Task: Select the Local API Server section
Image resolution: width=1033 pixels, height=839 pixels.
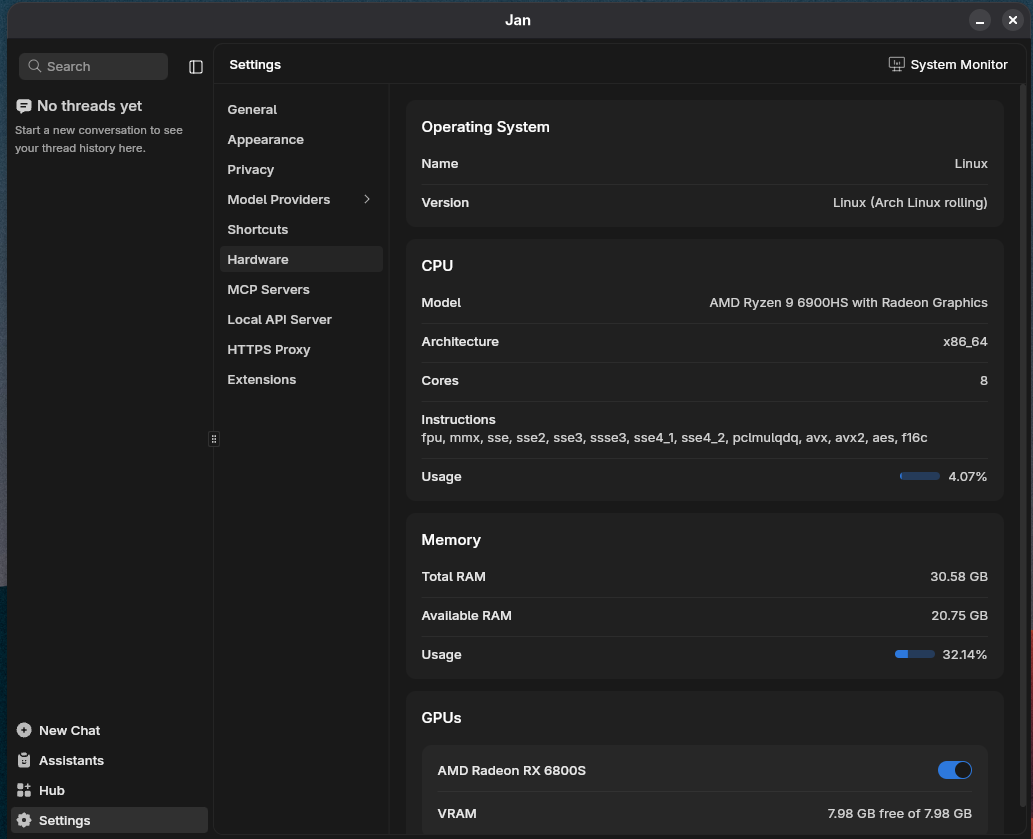Action: [279, 320]
